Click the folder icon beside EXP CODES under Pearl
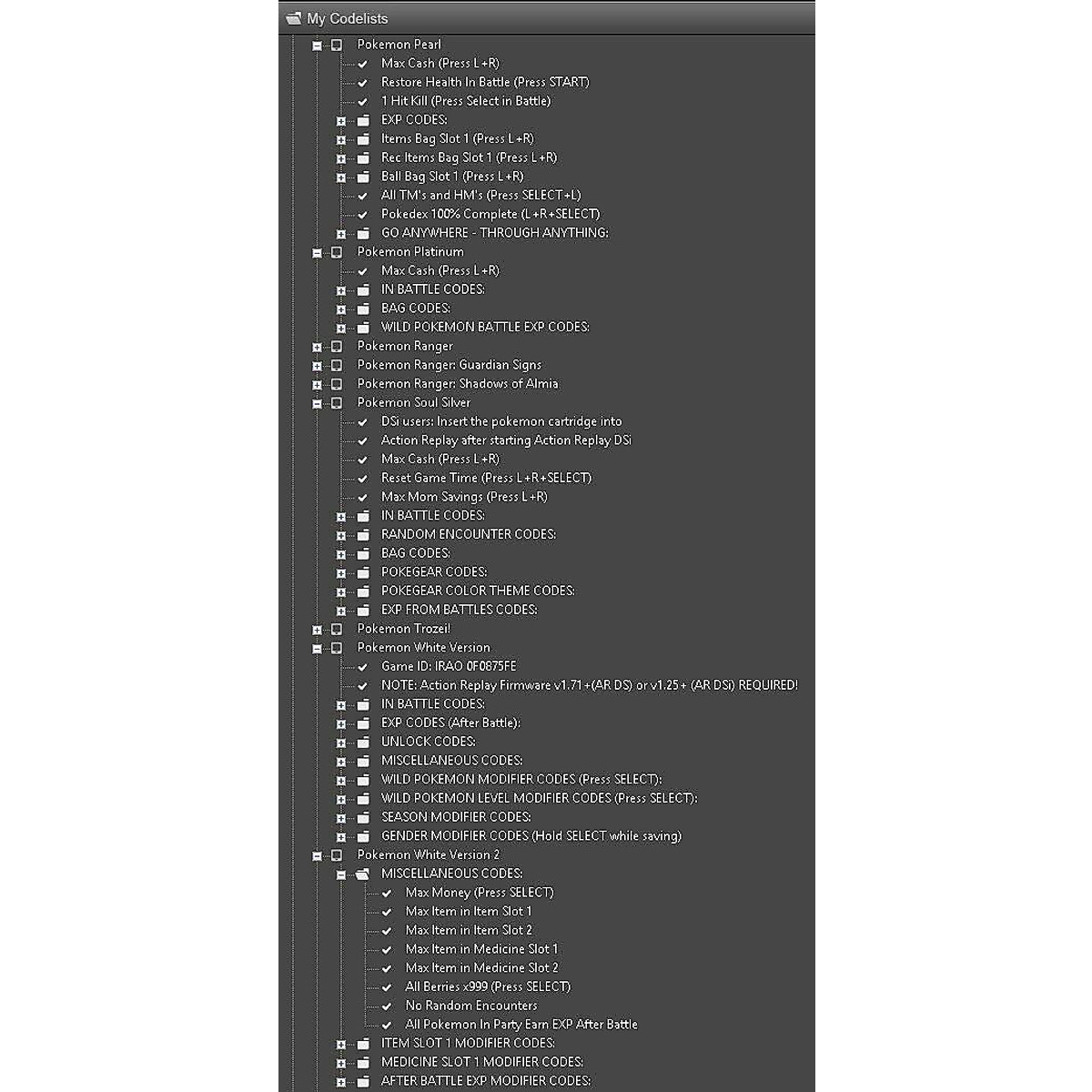The height and width of the screenshot is (1092, 1092). [x=363, y=120]
